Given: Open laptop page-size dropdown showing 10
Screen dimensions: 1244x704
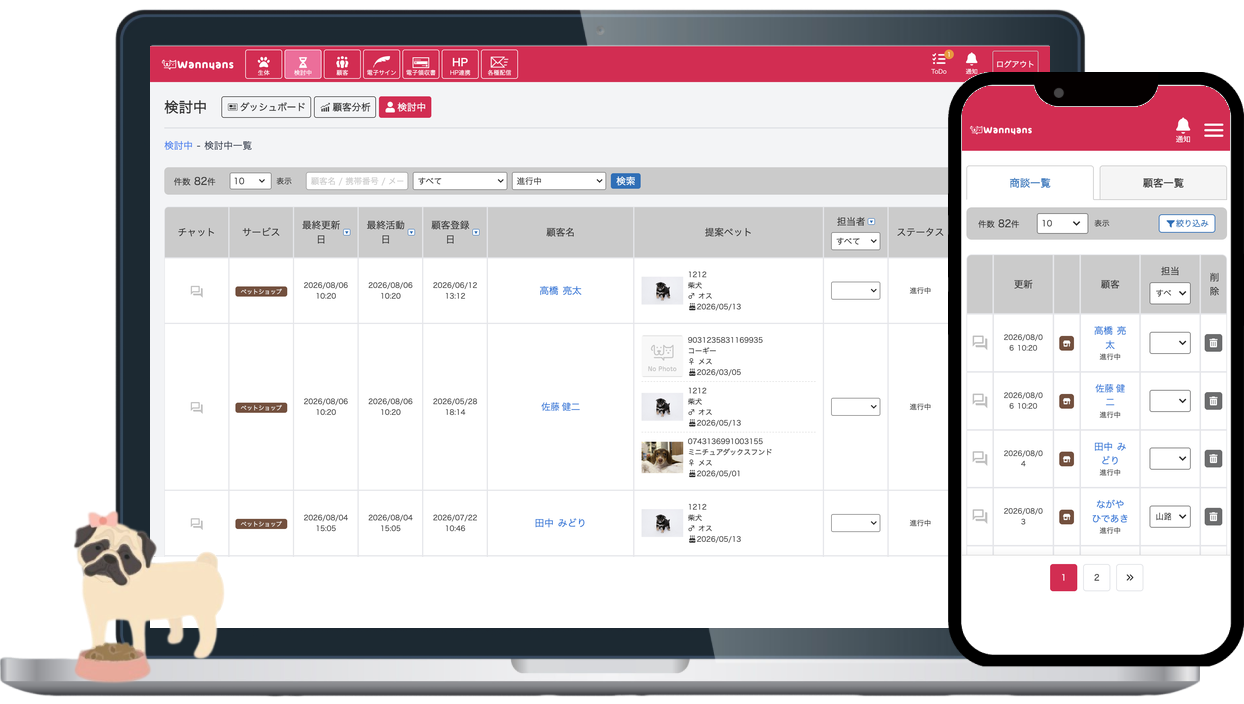Looking at the screenshot, I should pos(250,181).
